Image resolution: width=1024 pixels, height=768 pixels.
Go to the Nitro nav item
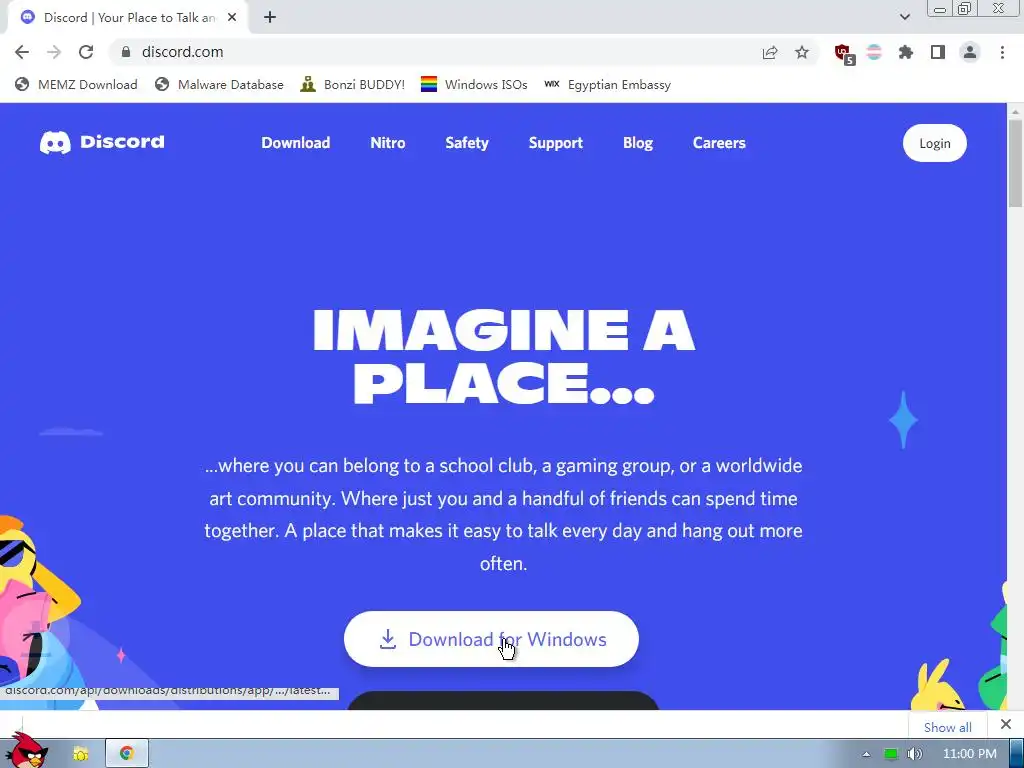(x=388, y=142)
